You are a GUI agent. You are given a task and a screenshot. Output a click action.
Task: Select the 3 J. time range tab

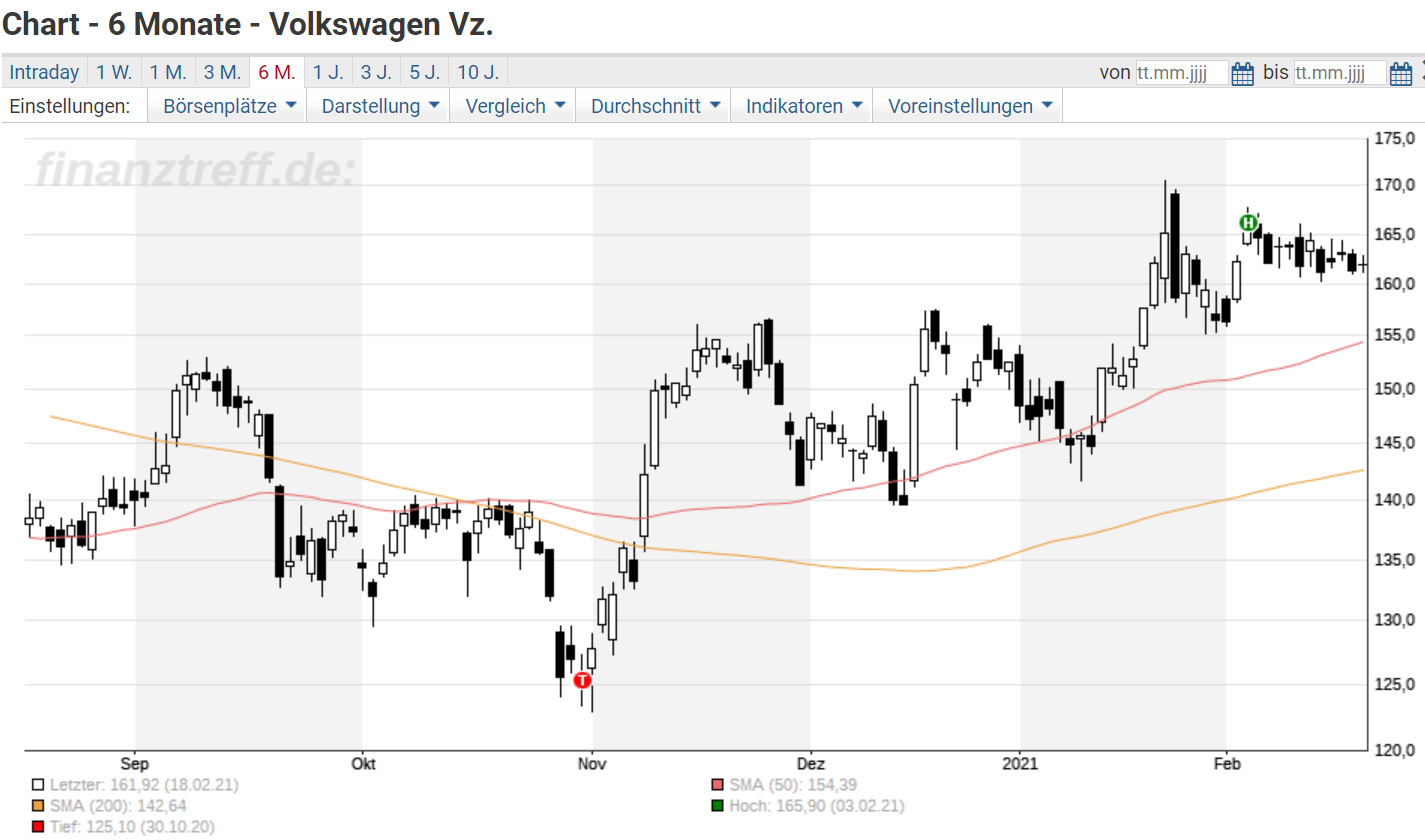pos(376,72)
